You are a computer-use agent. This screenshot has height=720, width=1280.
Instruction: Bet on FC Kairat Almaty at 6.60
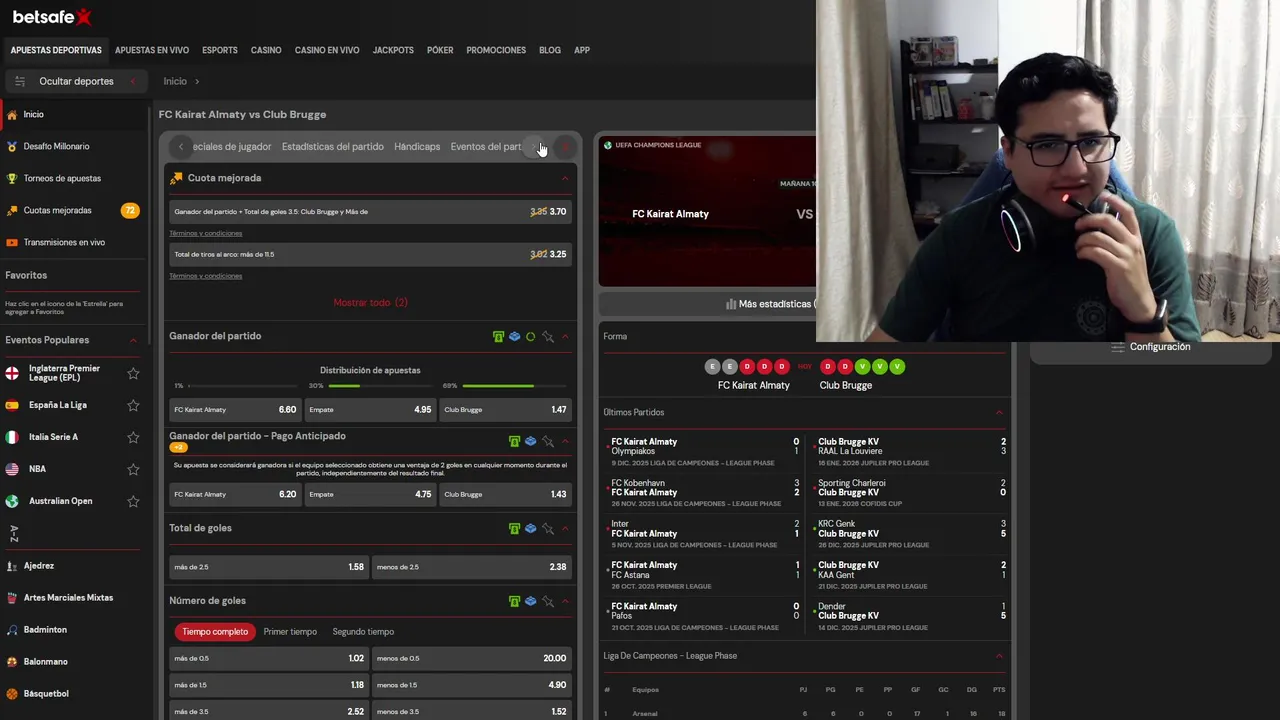[x=235, y=410]
